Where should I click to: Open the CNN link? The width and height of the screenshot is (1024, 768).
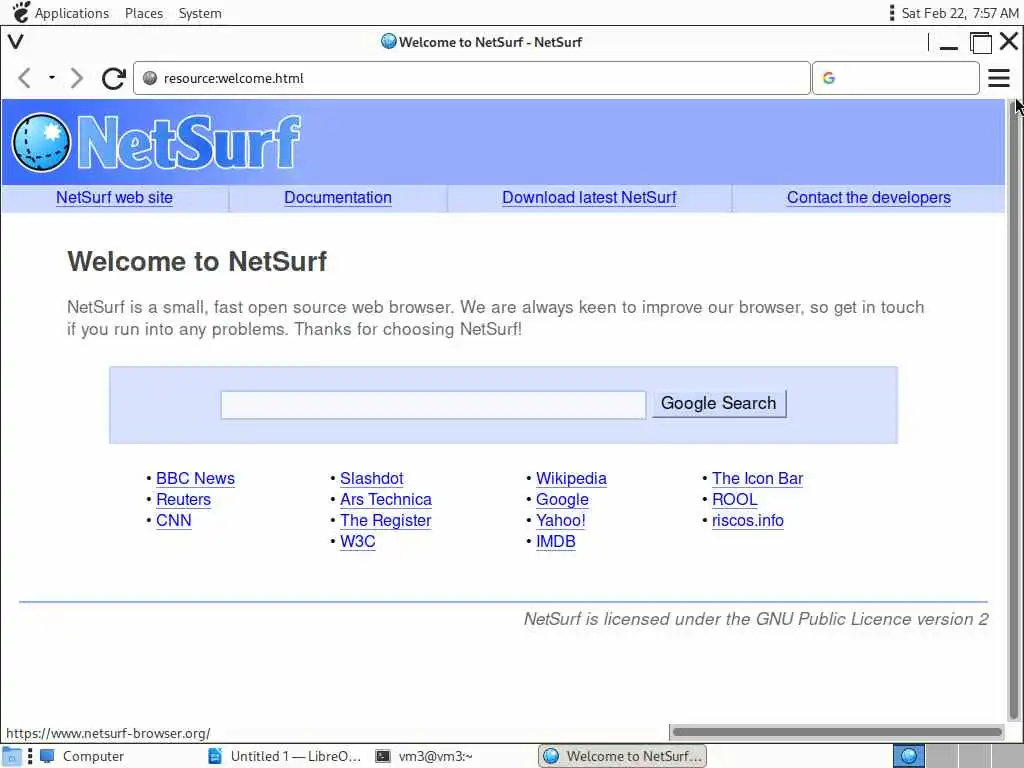coord(174,520)
